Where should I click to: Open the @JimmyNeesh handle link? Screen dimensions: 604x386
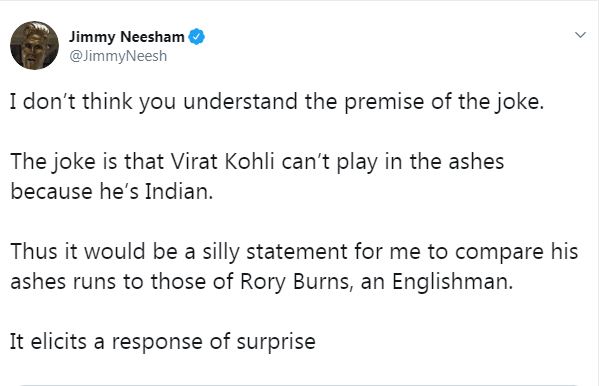point(118,56)
